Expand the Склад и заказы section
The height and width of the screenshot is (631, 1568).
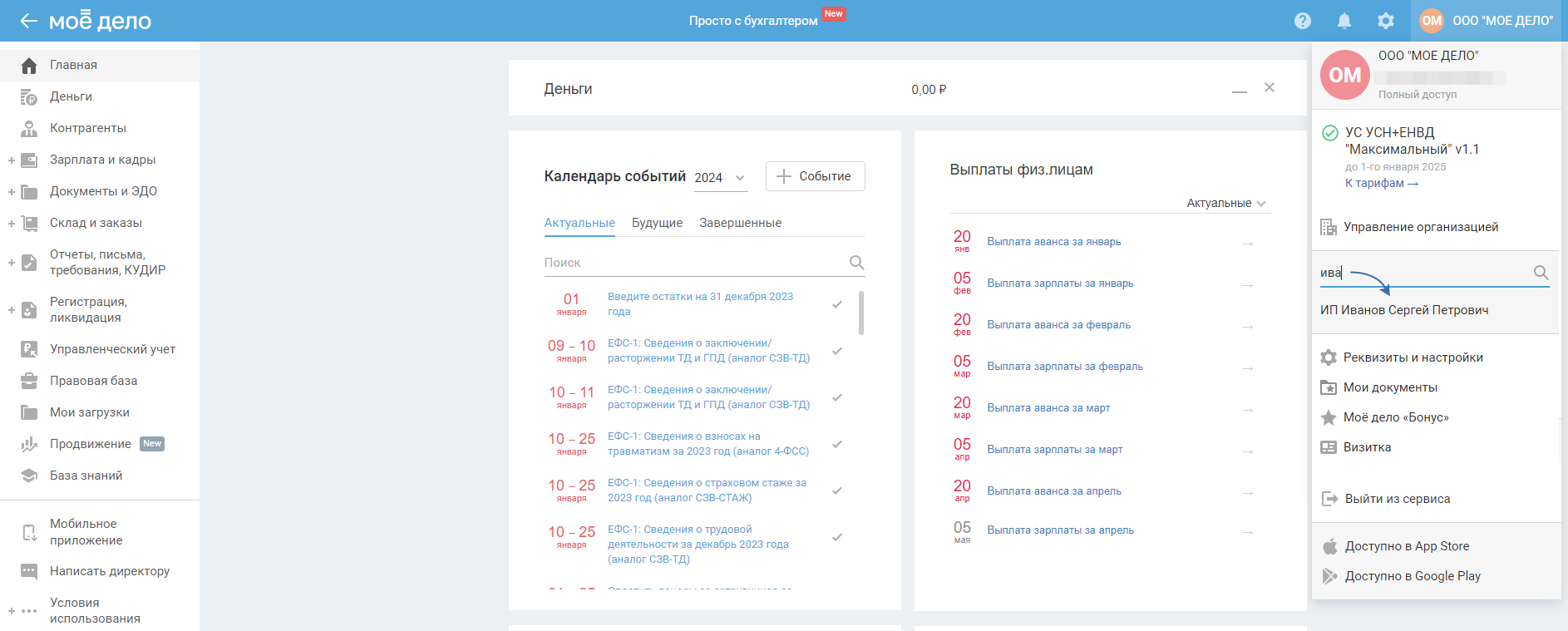coord(12,223)
